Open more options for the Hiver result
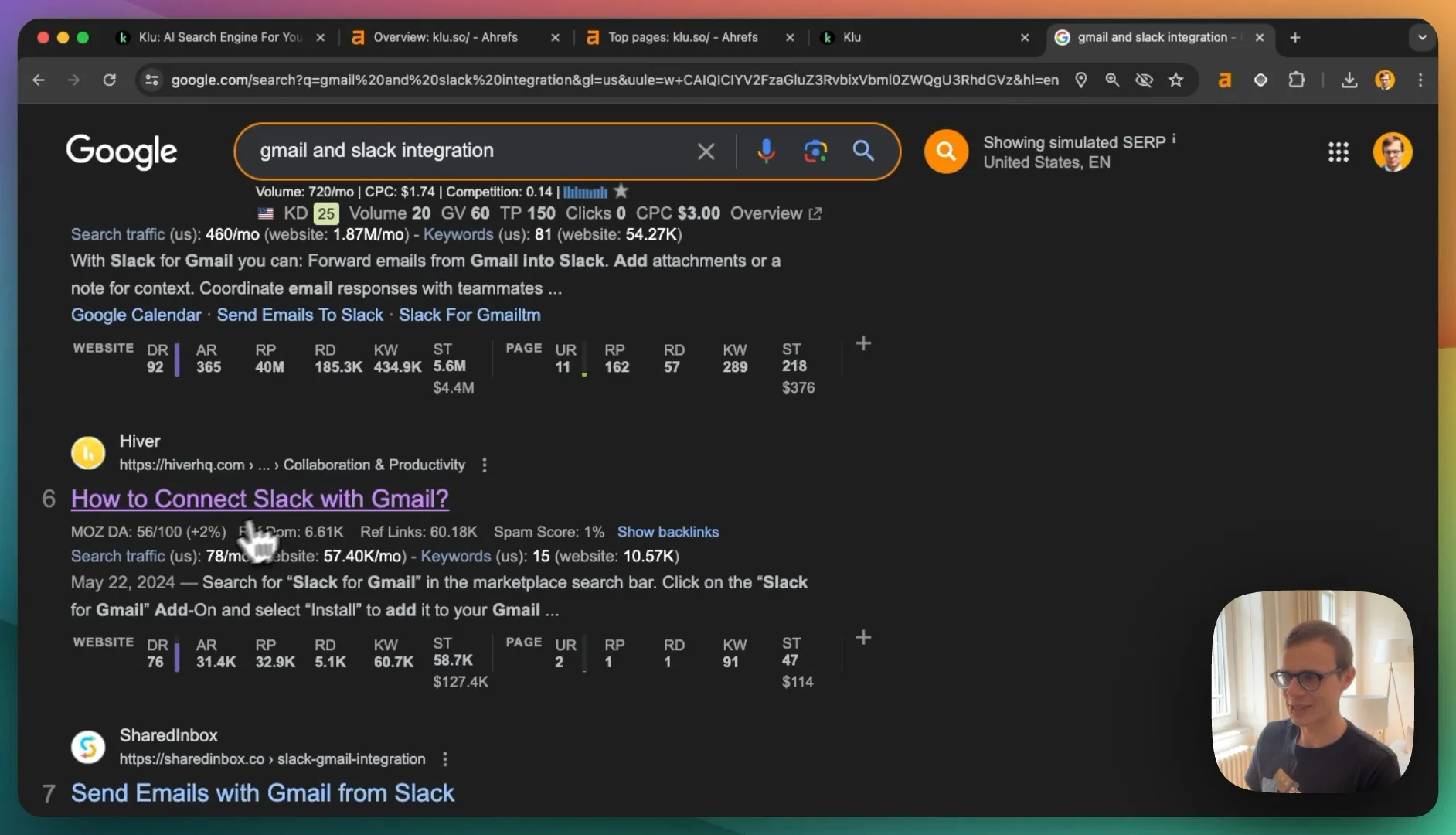The height and width of the screenshot is (835, 1456). (x=485, y=465)
